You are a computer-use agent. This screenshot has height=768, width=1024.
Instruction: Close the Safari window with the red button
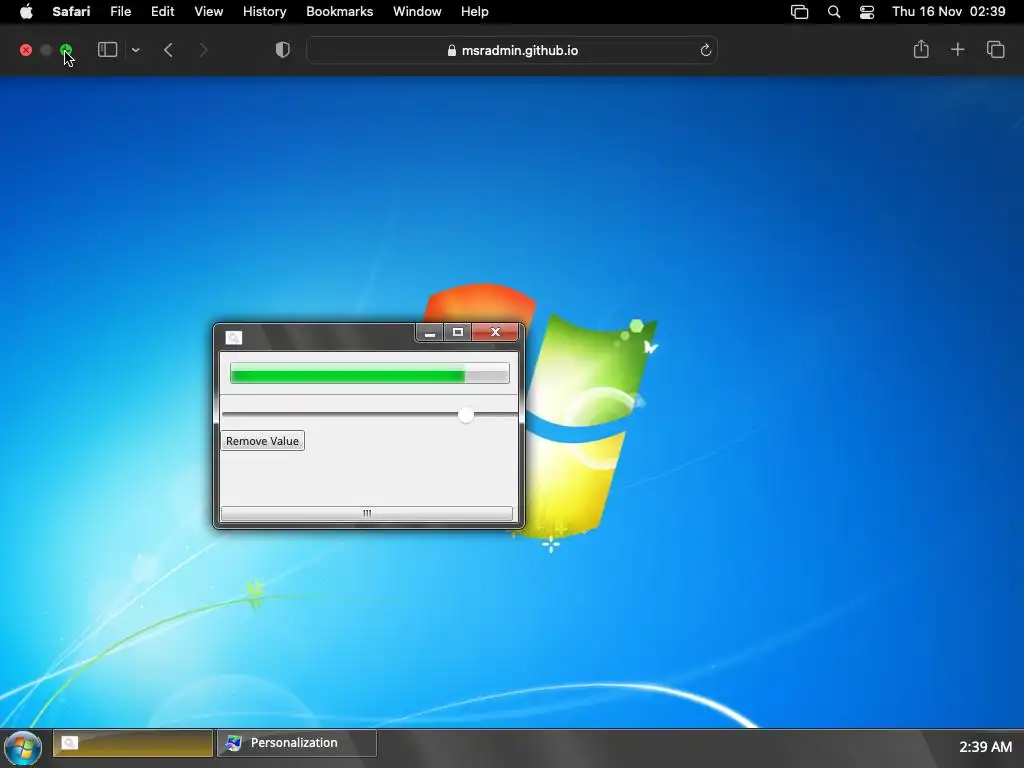26,50
